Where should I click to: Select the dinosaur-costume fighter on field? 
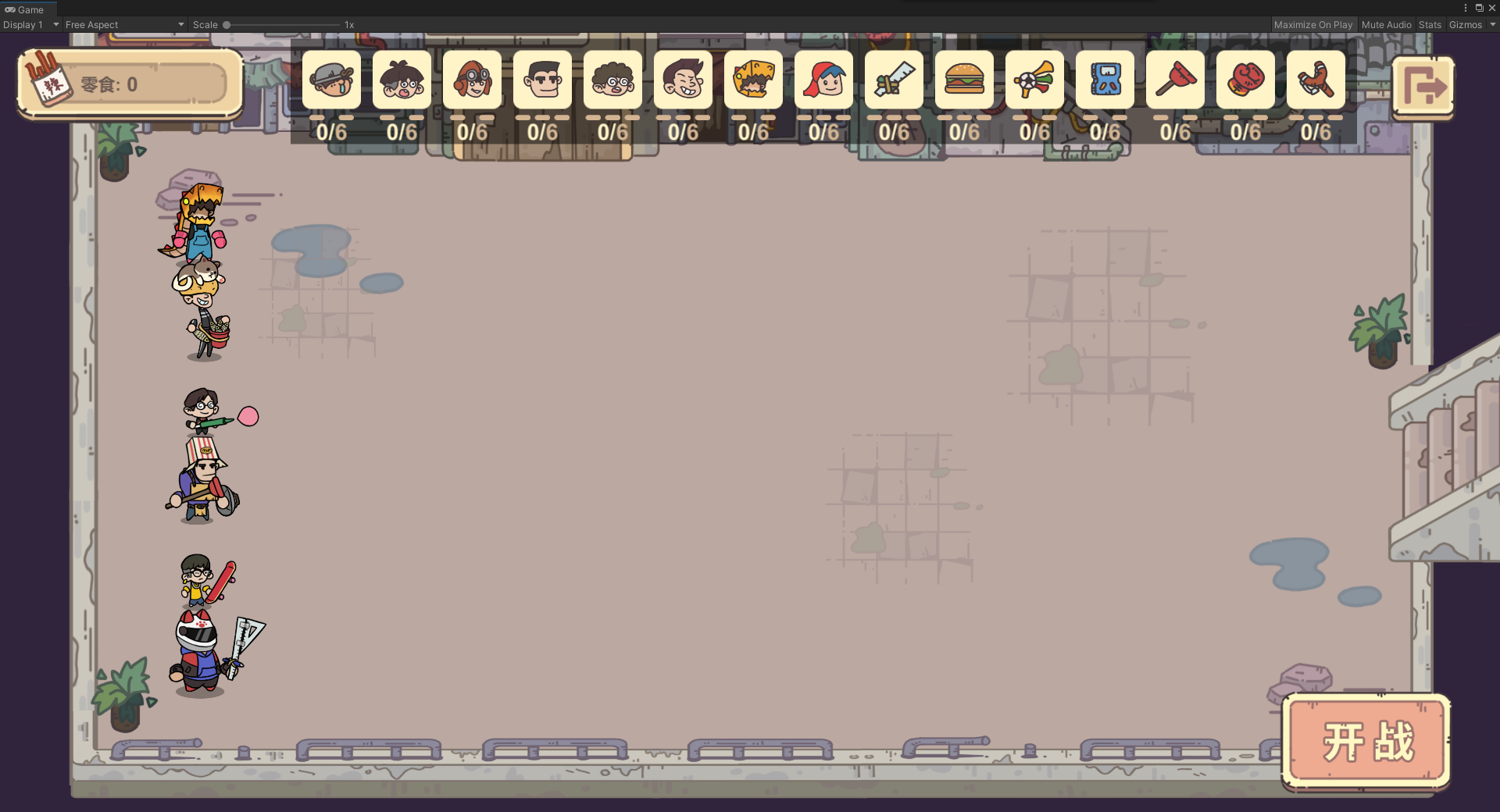[195, 223]
